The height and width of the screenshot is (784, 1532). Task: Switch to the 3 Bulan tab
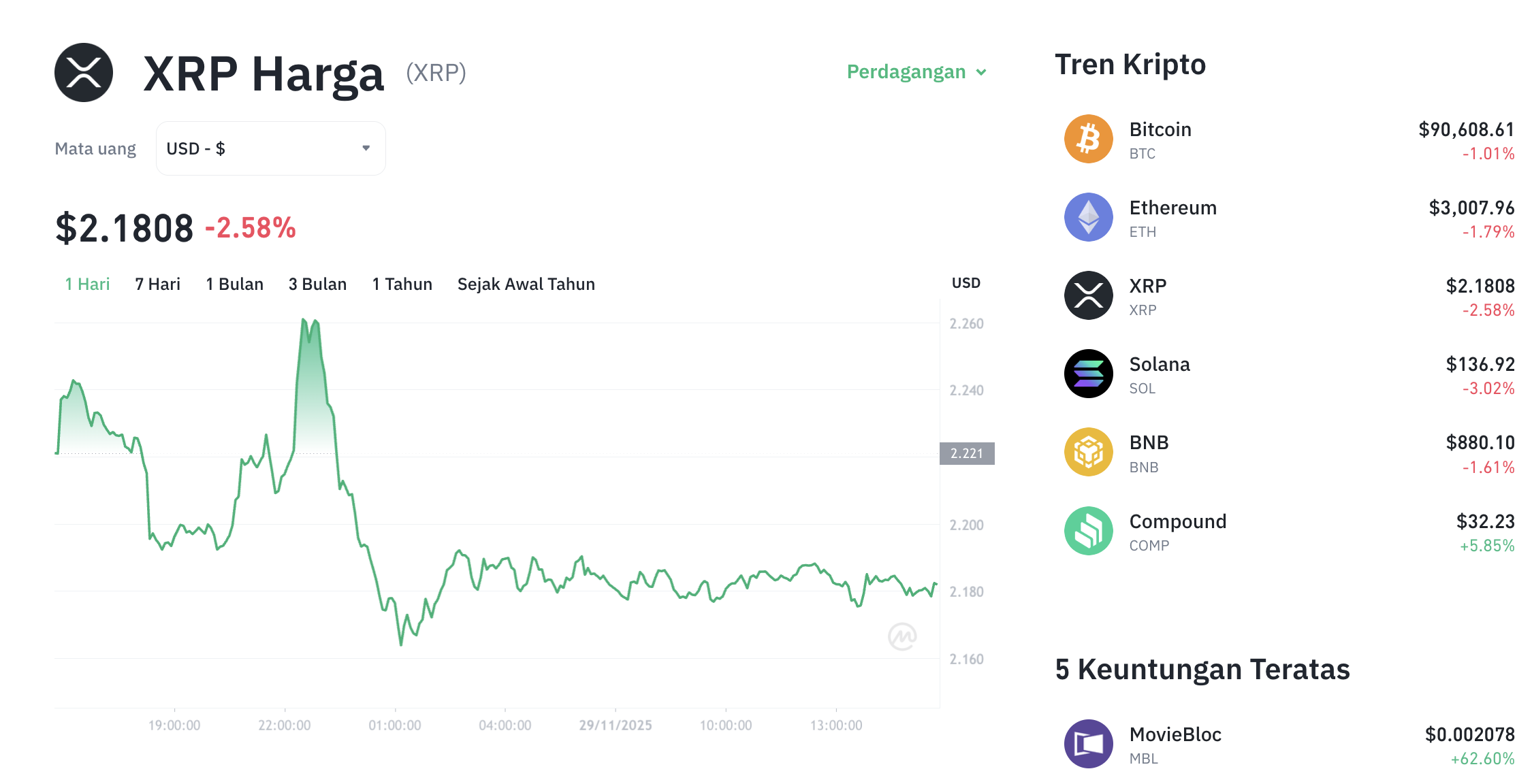pyautogui.click(x=317, y=284)
